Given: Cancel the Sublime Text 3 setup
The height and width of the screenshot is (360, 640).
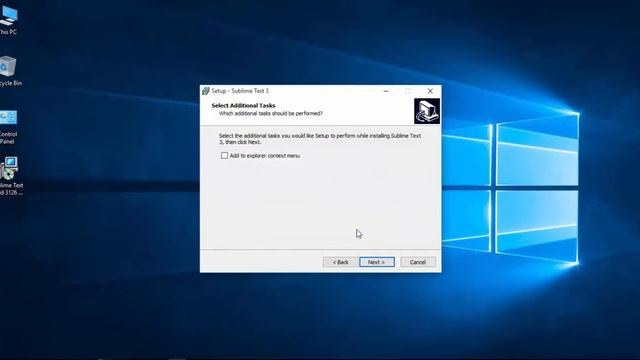Looking at the screenshot, I should coord(418,262).
